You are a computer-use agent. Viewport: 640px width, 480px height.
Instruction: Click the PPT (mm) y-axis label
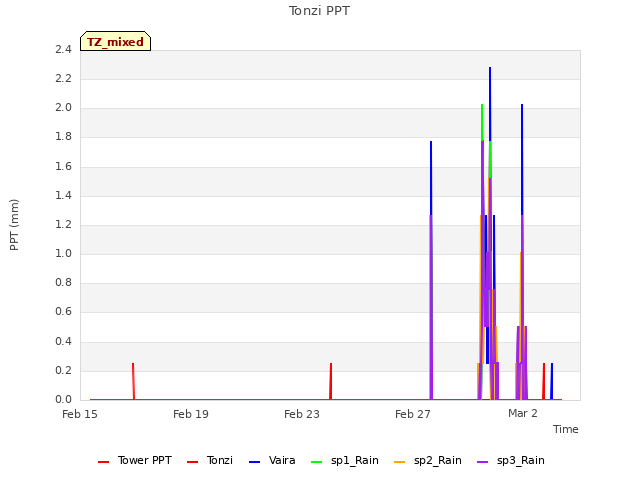tap(14, 225)
